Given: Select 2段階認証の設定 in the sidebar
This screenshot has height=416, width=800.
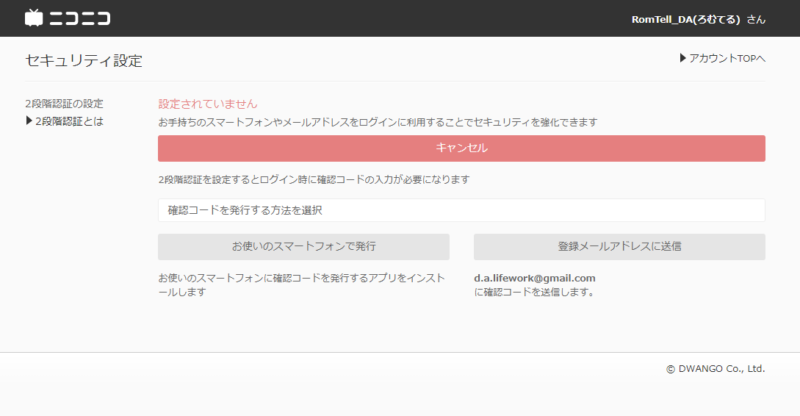Looking at the screenshot, I should point(64,103).
